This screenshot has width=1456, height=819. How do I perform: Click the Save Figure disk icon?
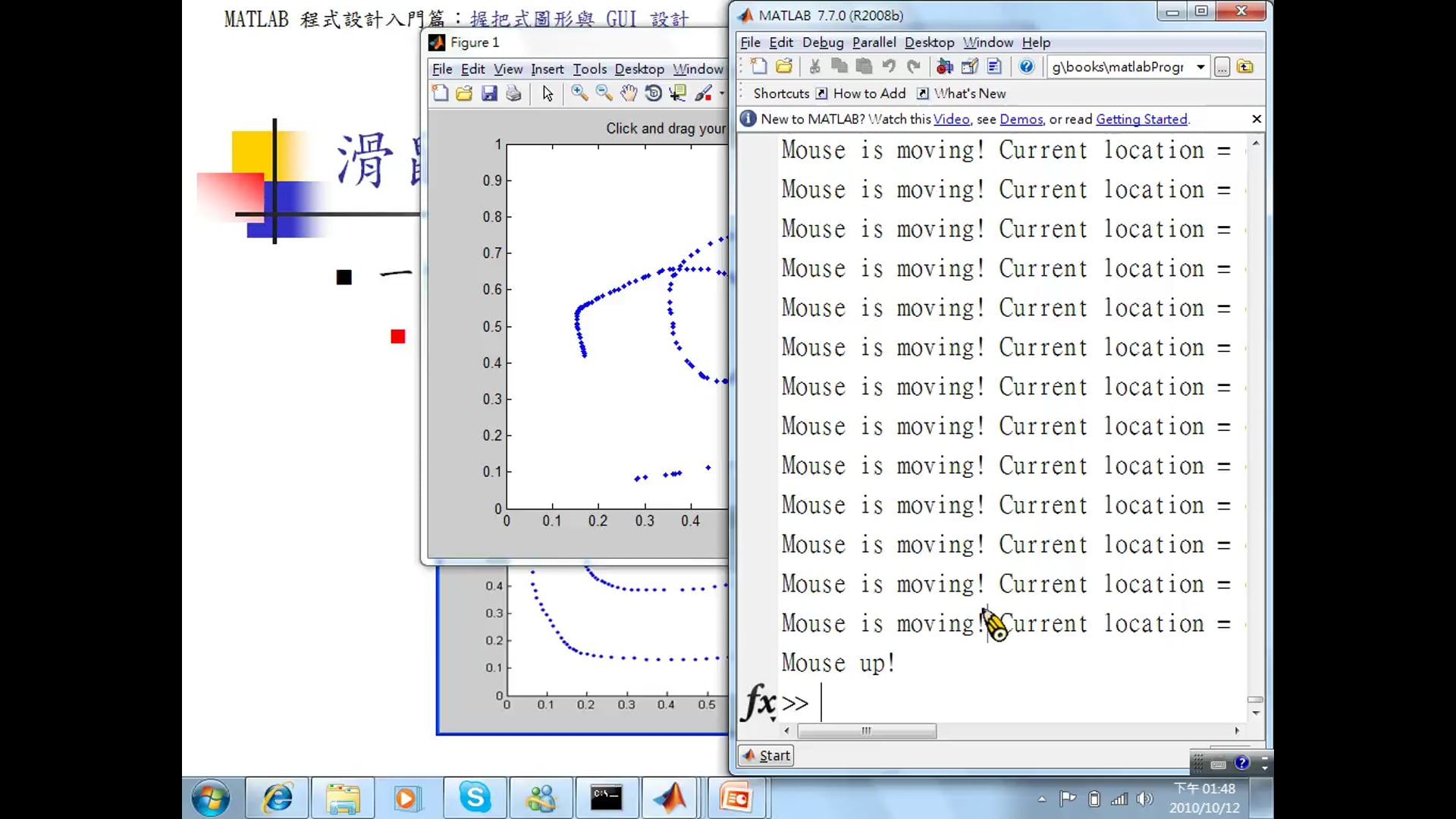(x=489, y=93)
